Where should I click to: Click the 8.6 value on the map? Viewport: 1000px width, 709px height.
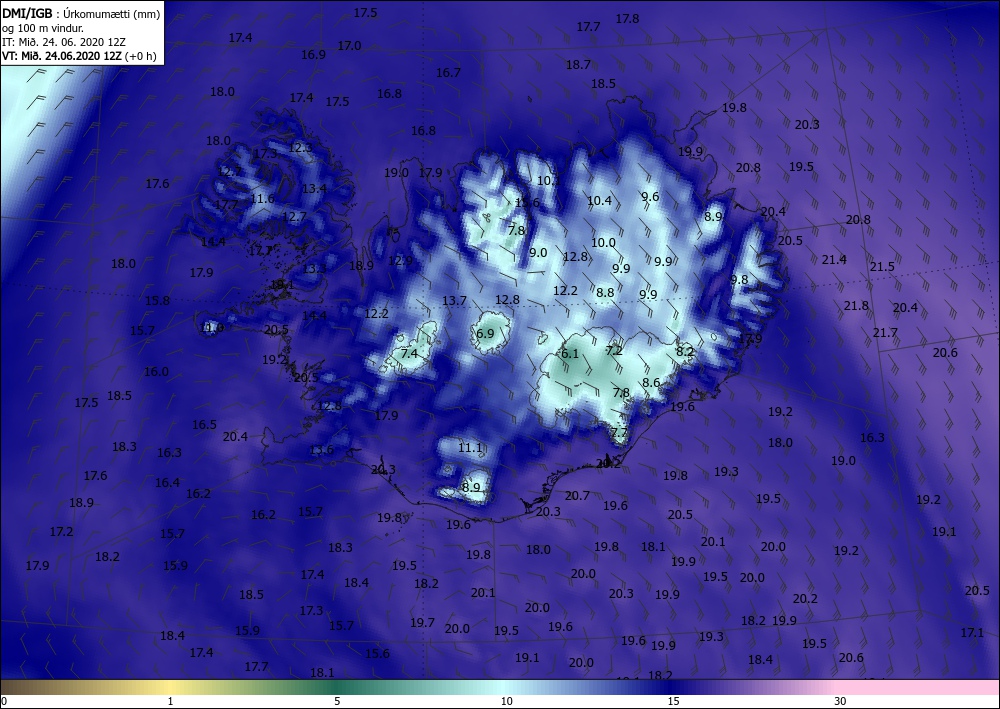[651, 383]
